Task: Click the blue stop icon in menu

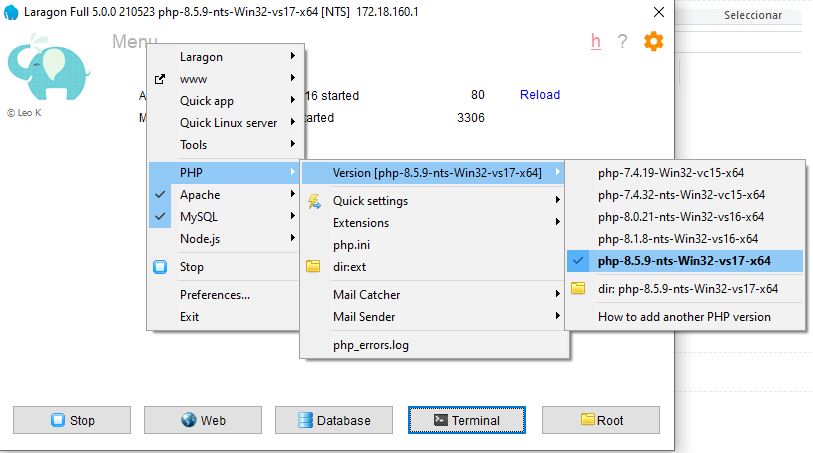Action: click(160, 267)
